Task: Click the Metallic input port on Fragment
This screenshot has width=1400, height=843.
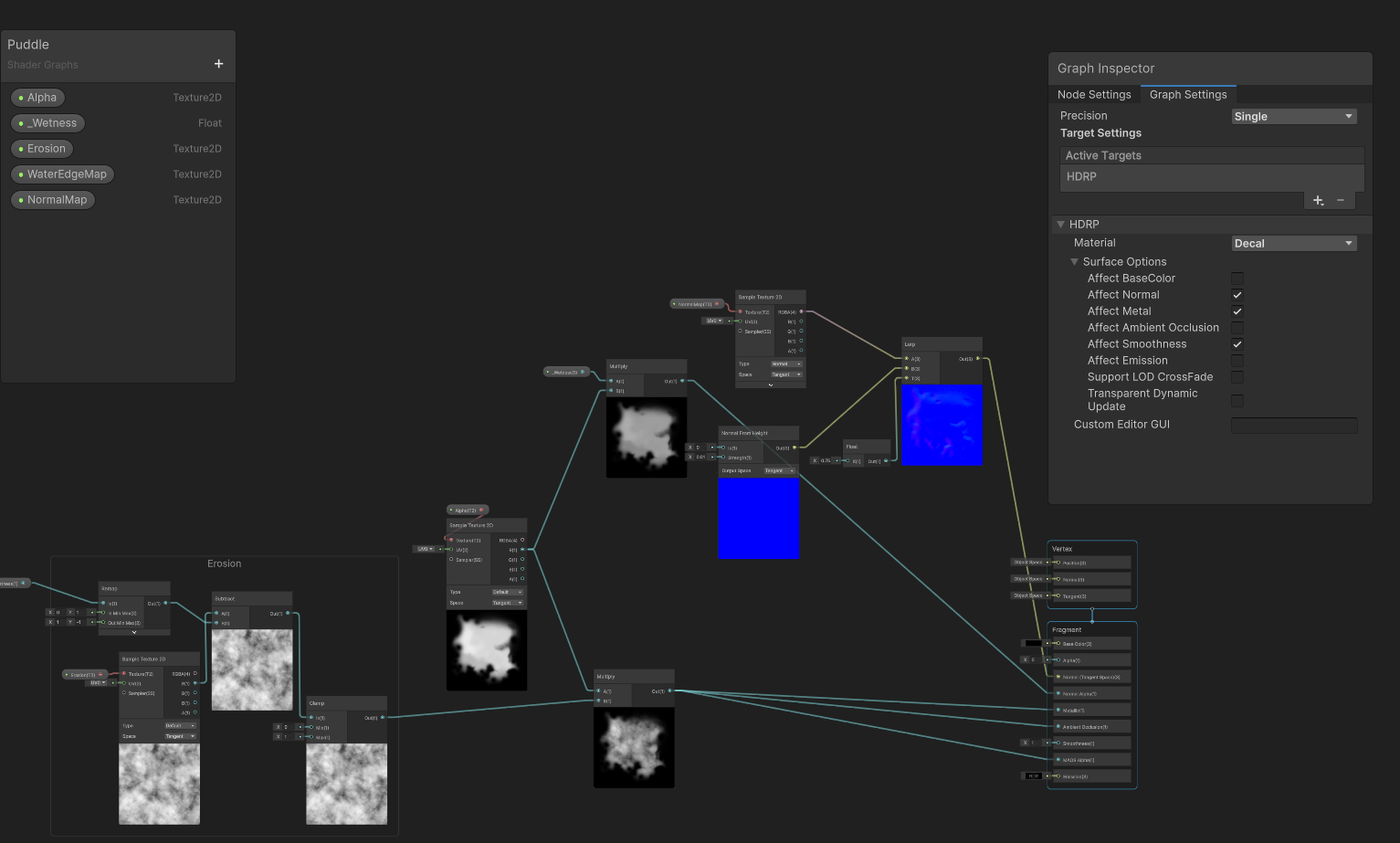Action: (x=1058, y=710)
